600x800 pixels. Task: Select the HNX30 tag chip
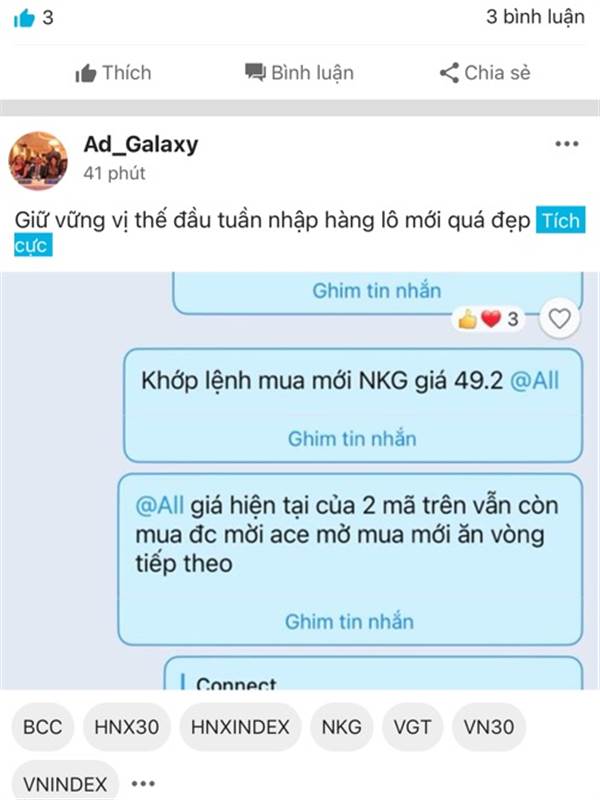[127, 727]
